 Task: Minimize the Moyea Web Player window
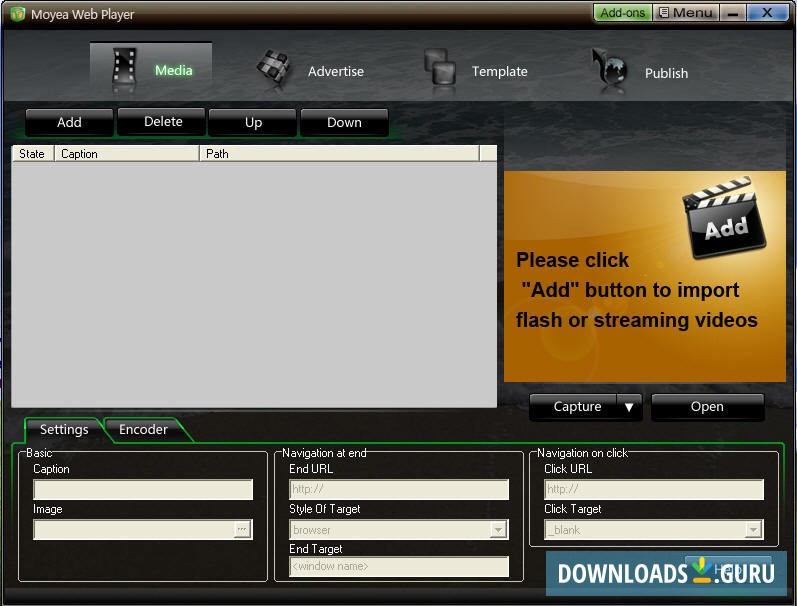732,13
